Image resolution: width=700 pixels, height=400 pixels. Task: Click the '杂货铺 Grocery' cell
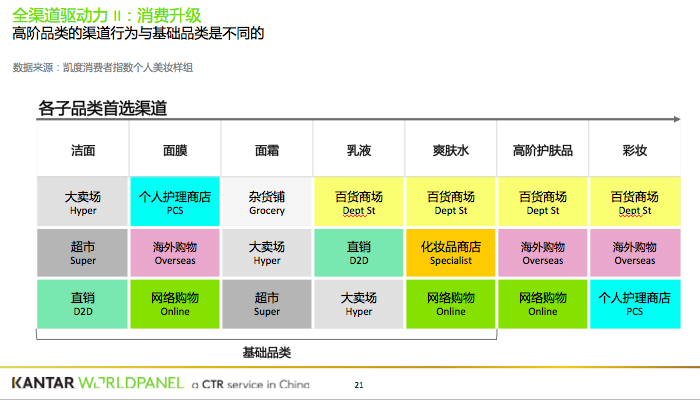pyautogui.click(x=267, y=202)
